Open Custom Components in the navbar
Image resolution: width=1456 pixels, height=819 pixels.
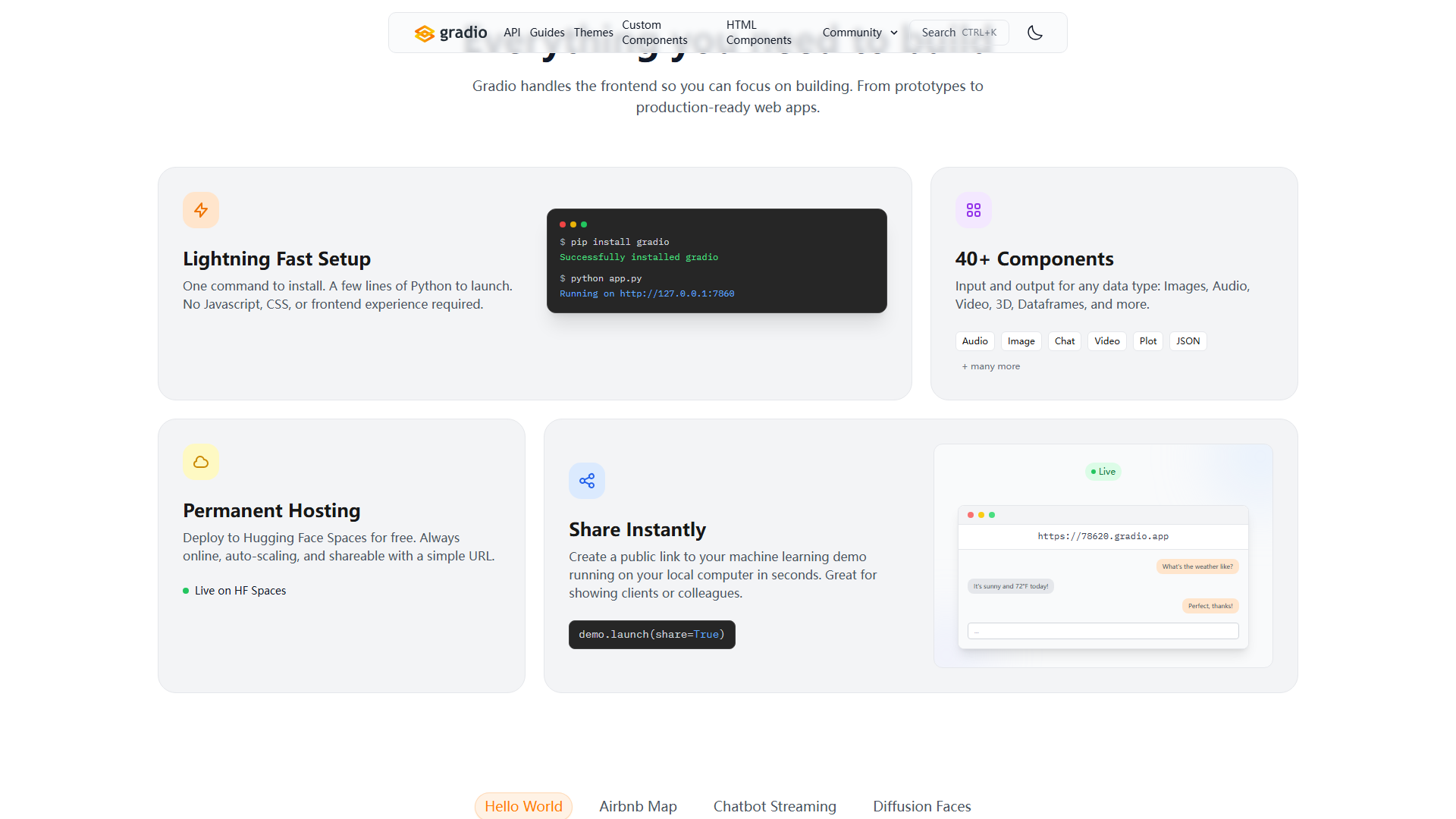pyautogui.click(x=654, y=33)
